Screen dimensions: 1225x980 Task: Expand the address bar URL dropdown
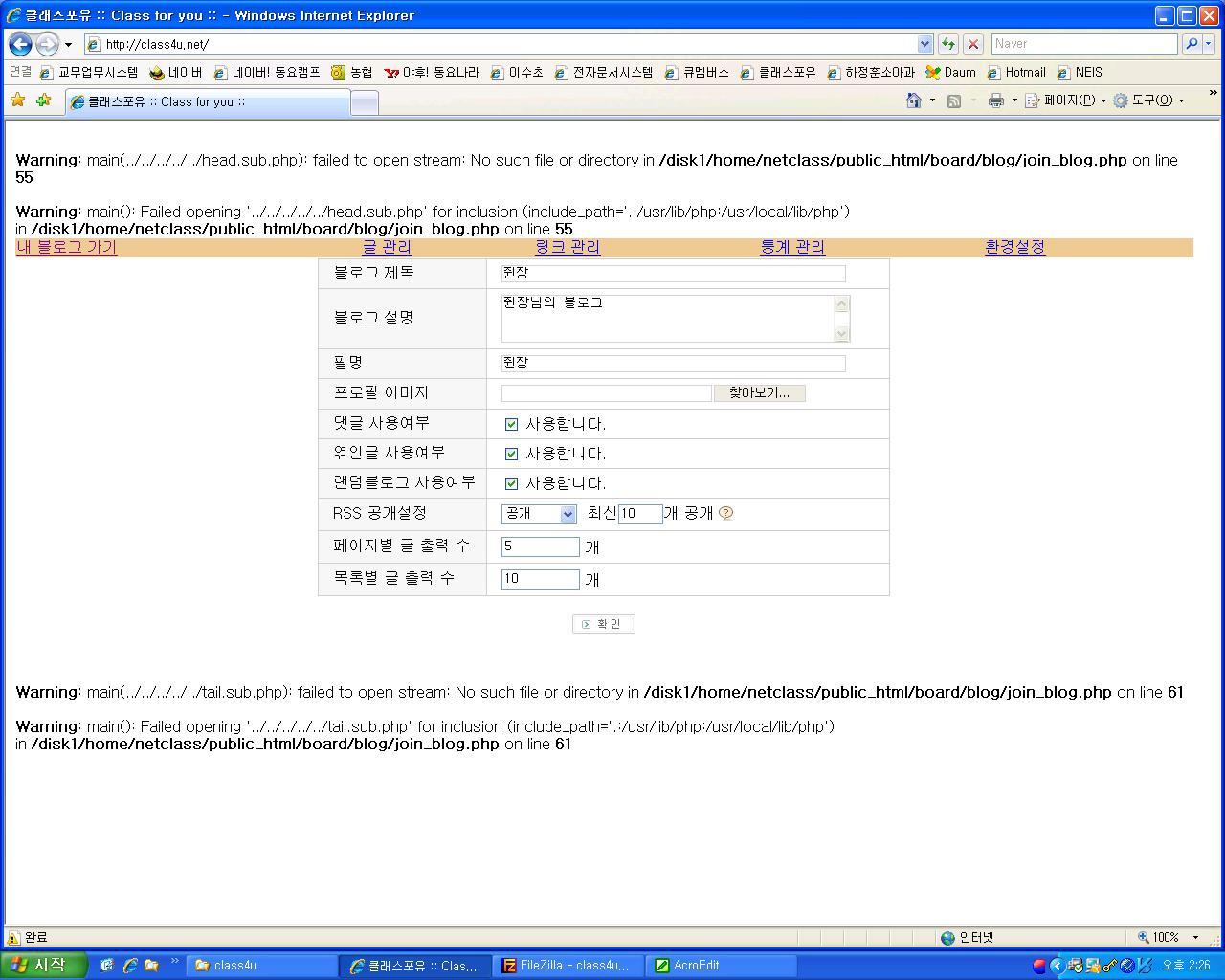(924, 44)
